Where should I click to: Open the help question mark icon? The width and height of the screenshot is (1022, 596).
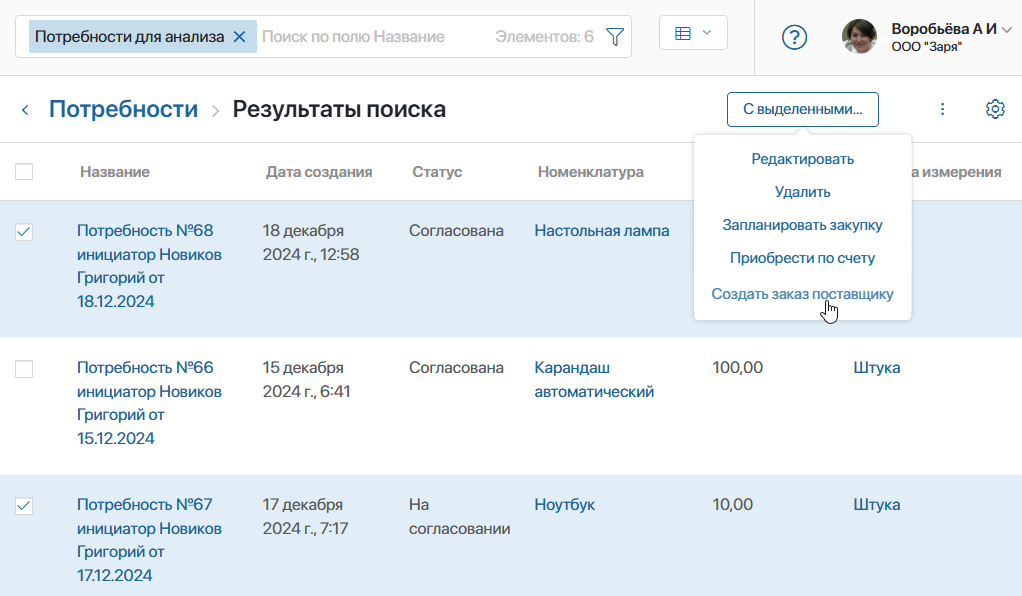pos(794,37)
